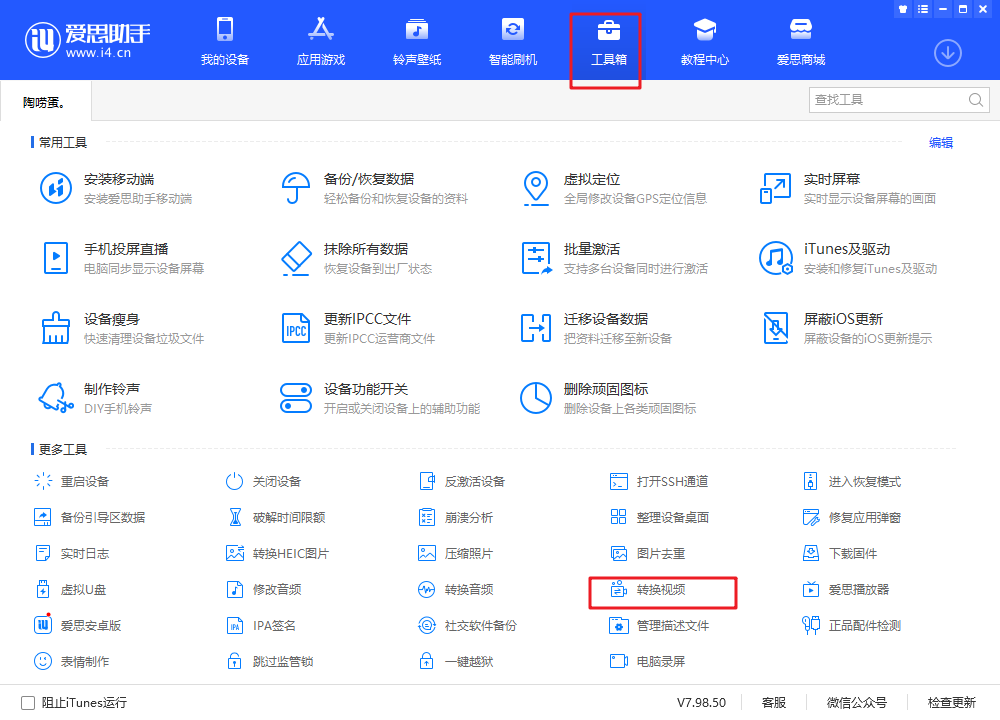Open 迁移设备数据 transfer icon

536,328
